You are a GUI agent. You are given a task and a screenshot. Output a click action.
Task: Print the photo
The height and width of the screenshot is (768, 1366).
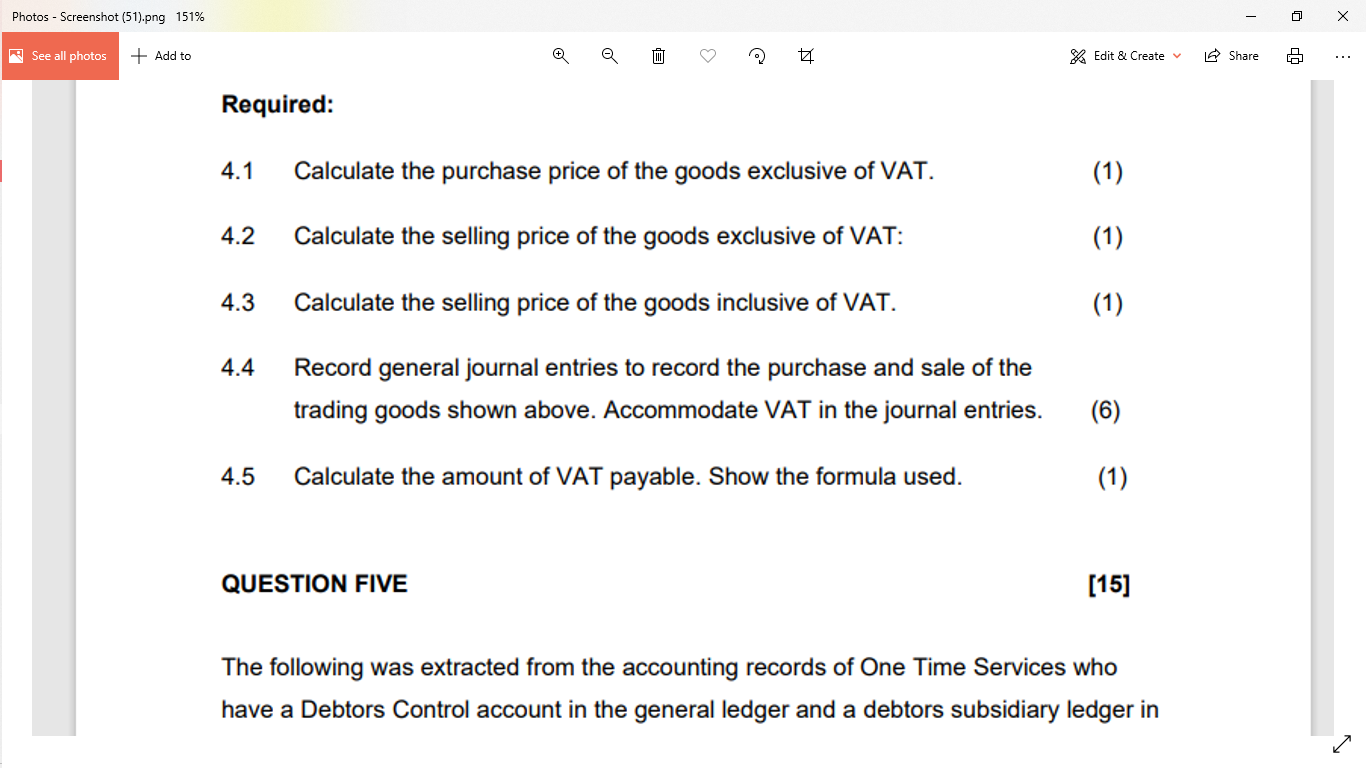(1295, 56)
